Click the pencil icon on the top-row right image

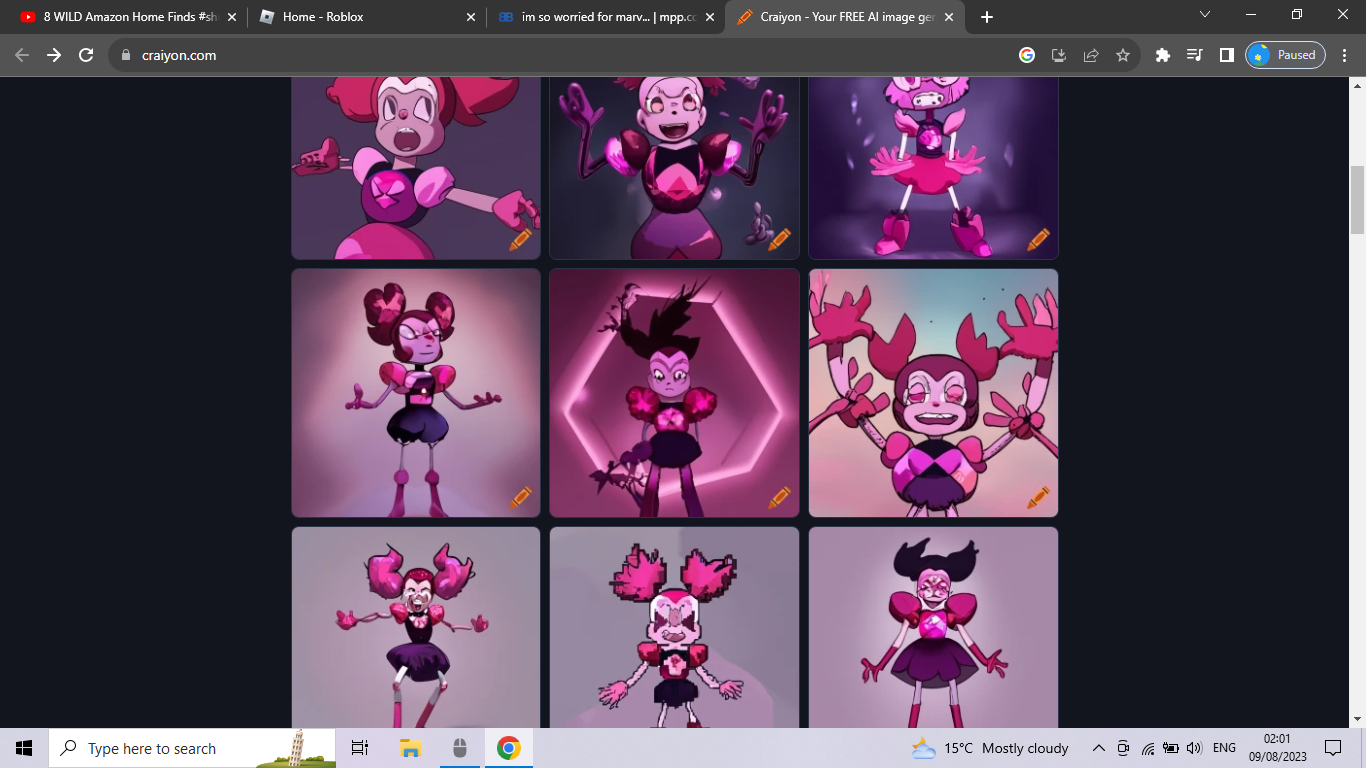1038,239
